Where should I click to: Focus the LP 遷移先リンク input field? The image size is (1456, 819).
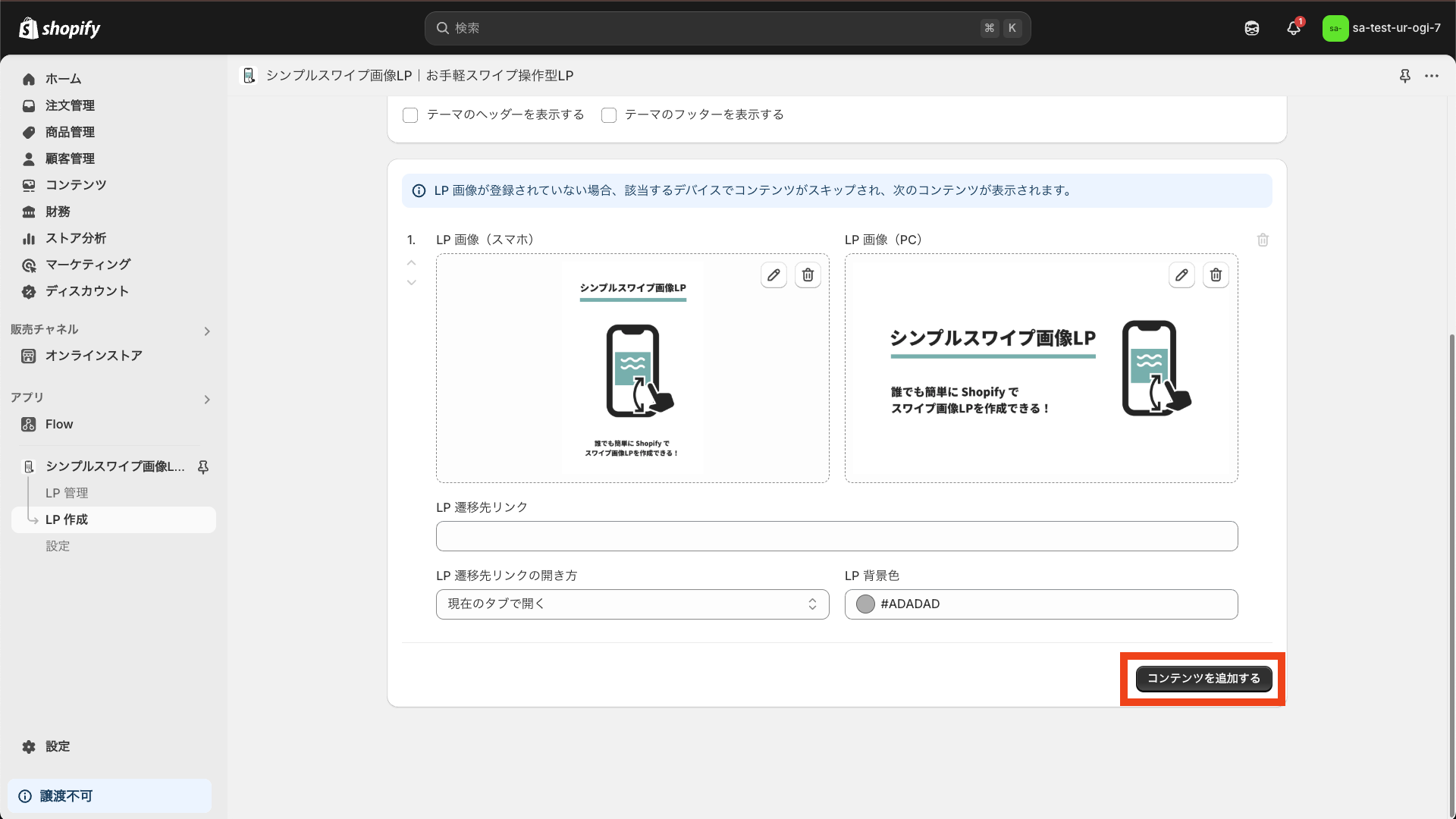(x=836, y=536)
